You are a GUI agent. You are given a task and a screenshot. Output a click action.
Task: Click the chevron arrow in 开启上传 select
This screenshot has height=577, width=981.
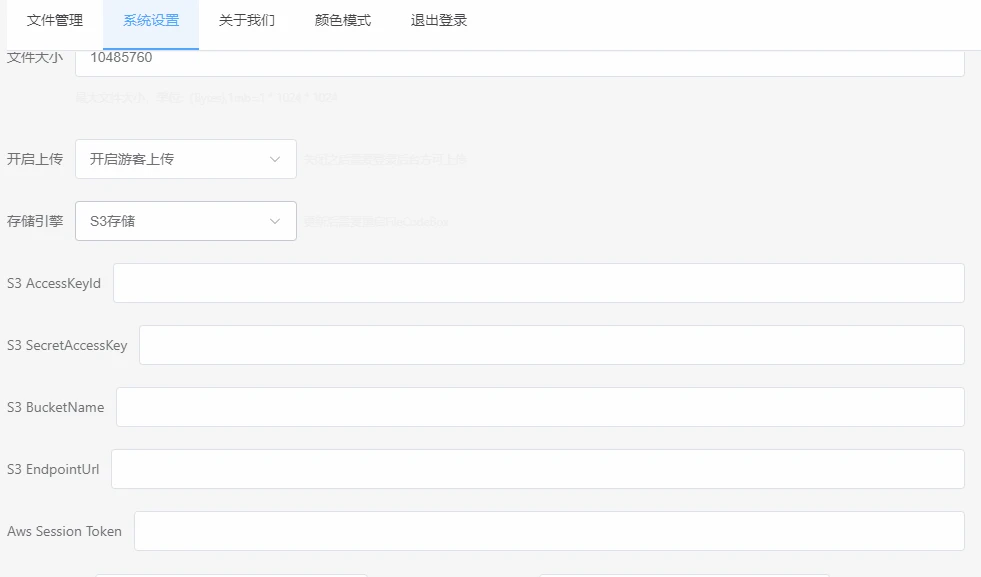click(x=275, y=159)
